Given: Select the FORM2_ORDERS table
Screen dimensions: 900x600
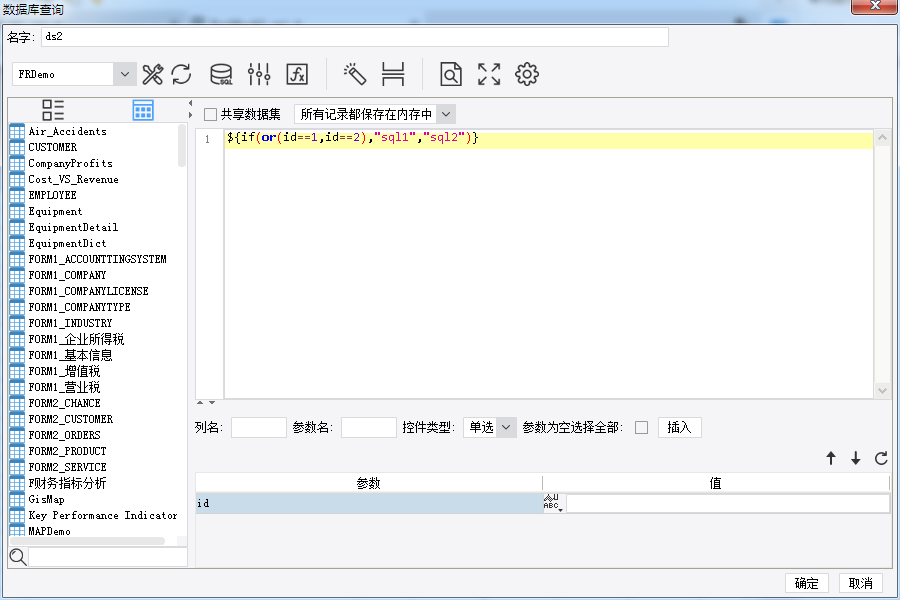Looking at the screenshot, I should click(64, 435).
